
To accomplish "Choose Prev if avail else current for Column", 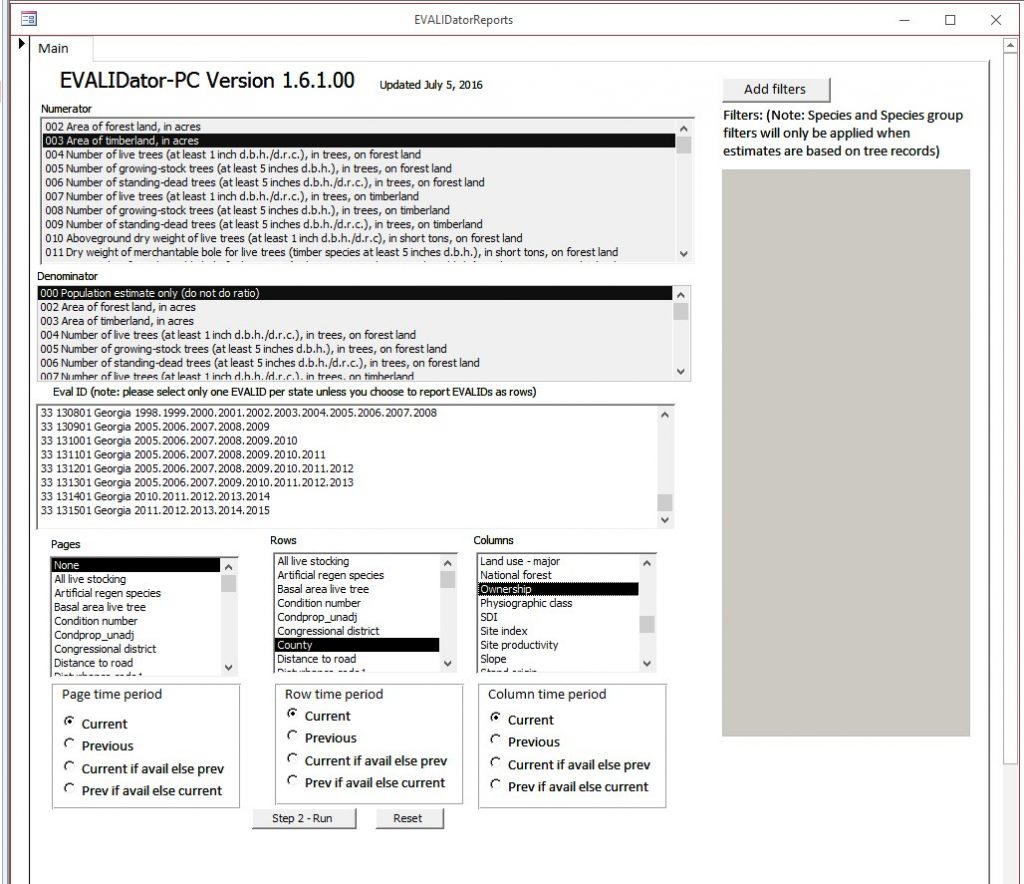I will point(495,785).
